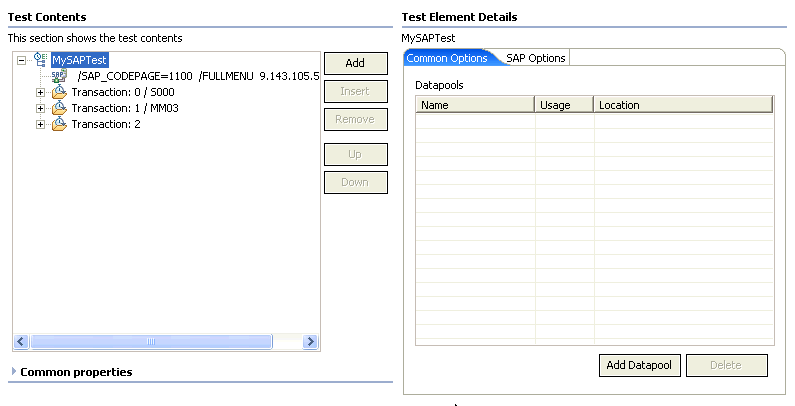Viewport: 795px width, 406px height.
Task: Click the Add Datapool button
Action: (639, 365)
